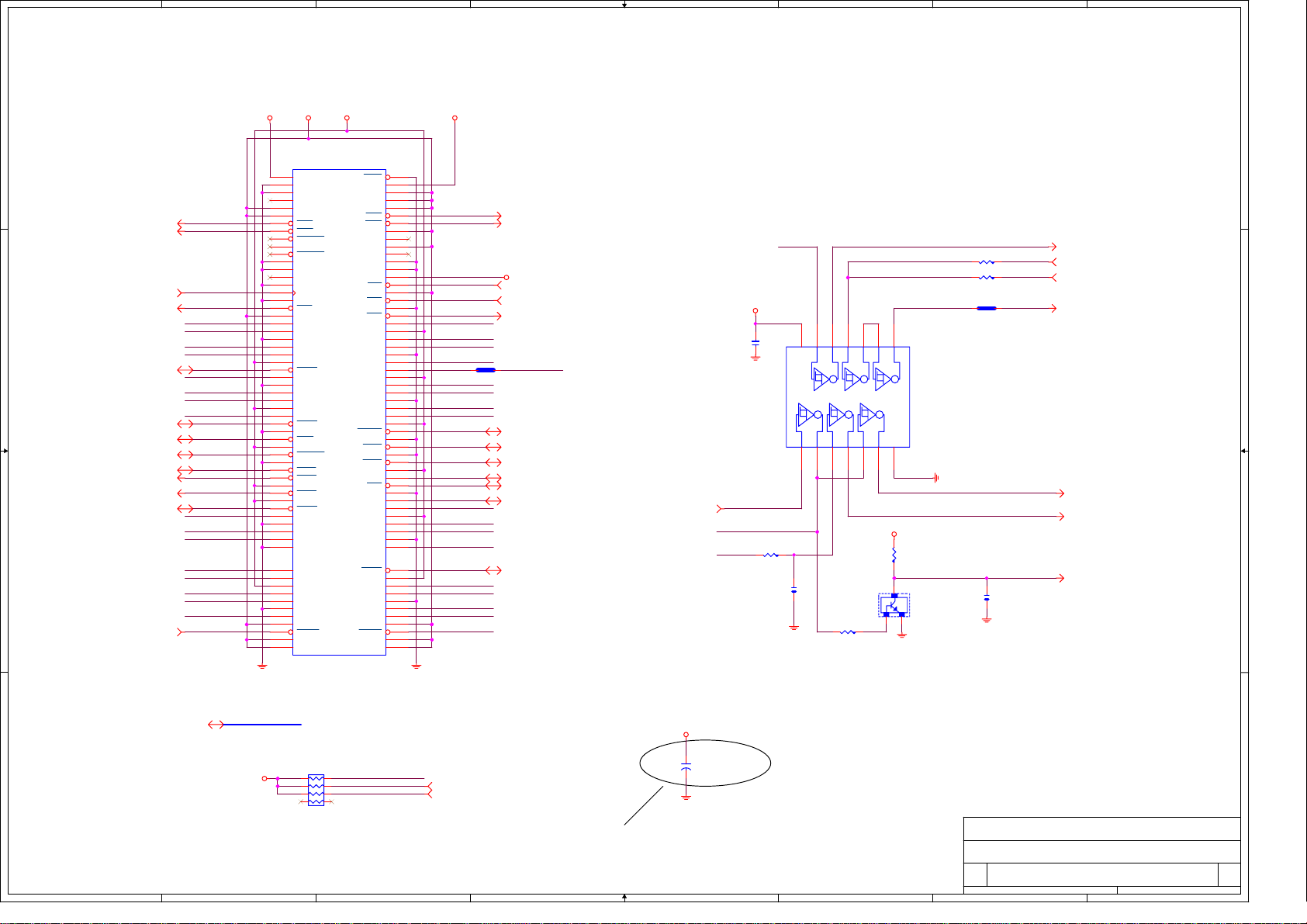Select the bottom-left inverter gate in the hex IC

(x=809, y=417)
